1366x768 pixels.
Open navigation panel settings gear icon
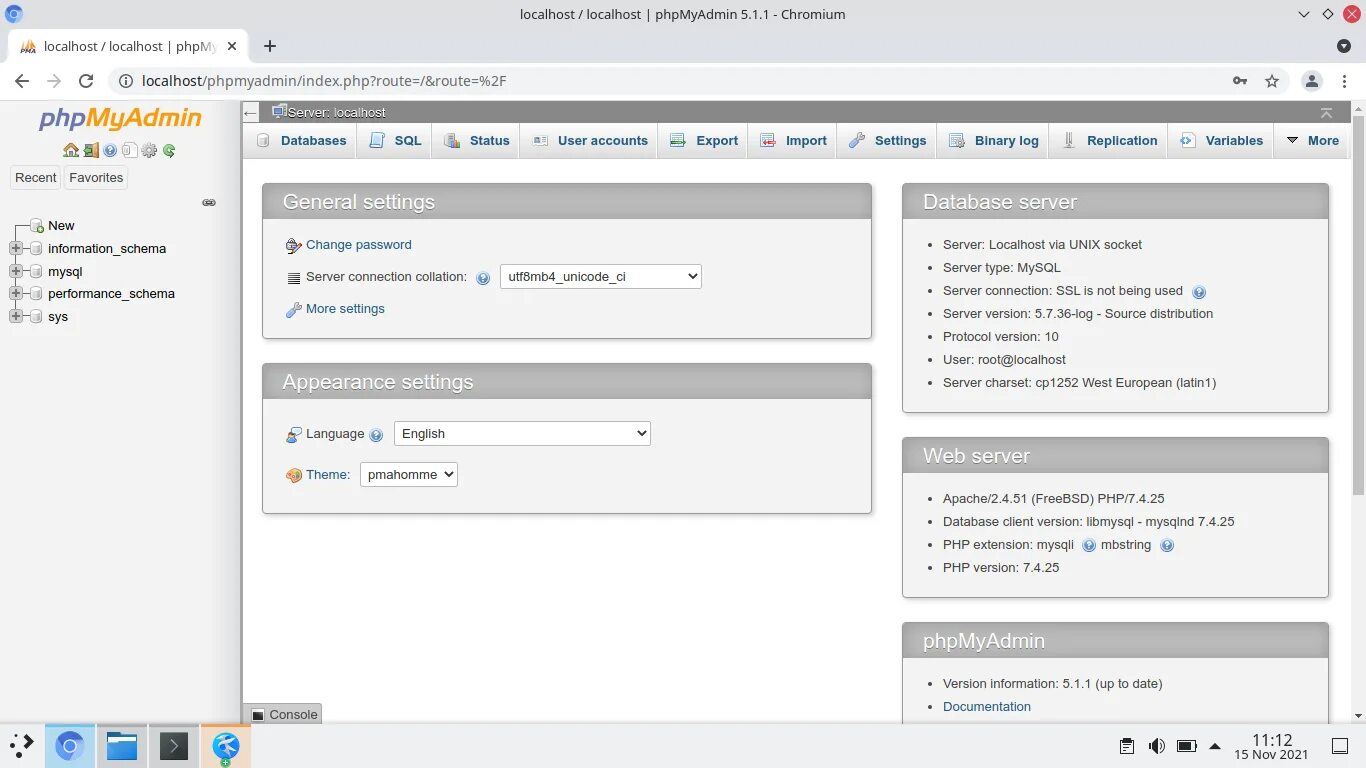click(149, 151)
